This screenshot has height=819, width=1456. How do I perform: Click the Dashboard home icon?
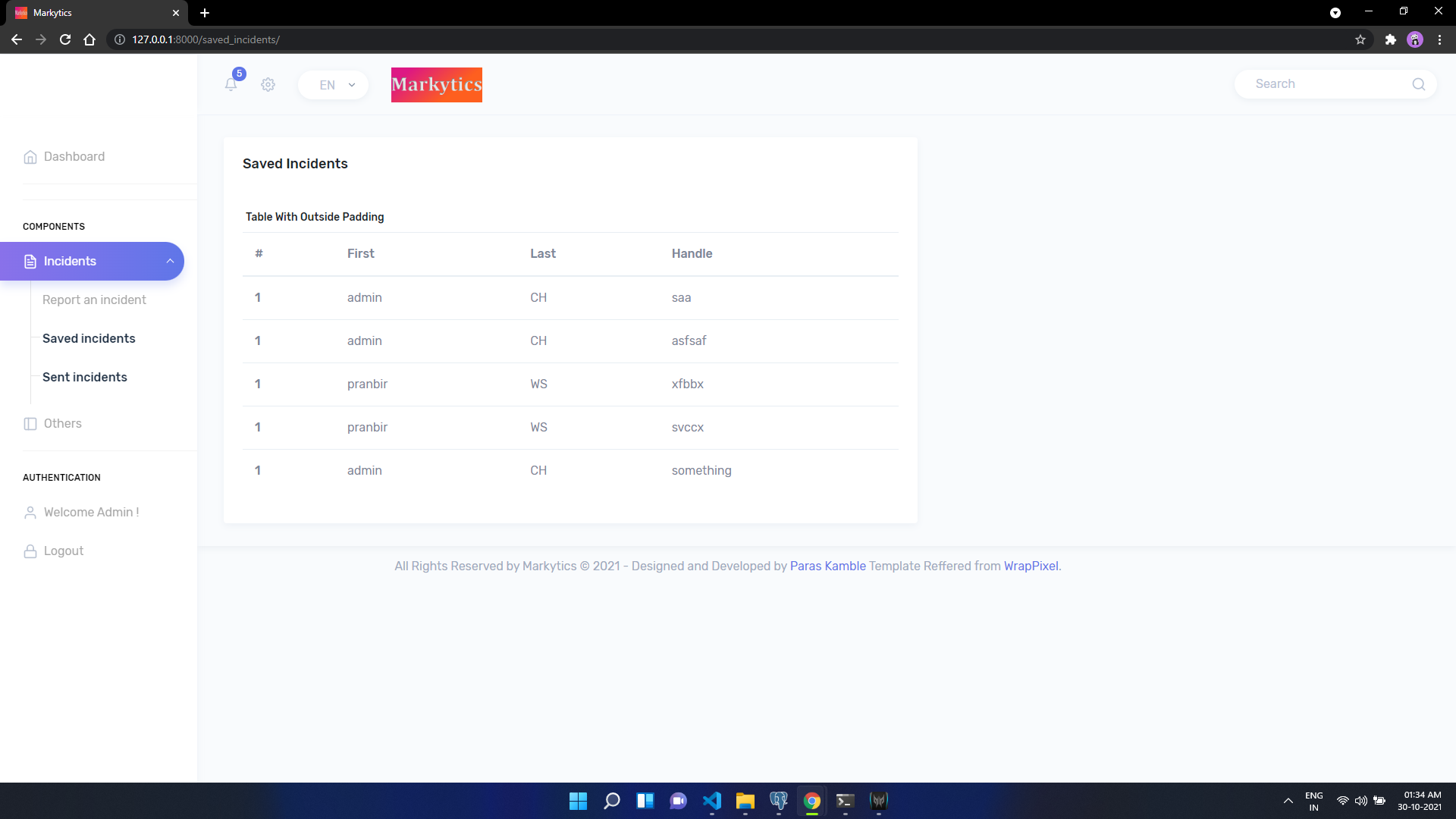click(x=30, y=157)
